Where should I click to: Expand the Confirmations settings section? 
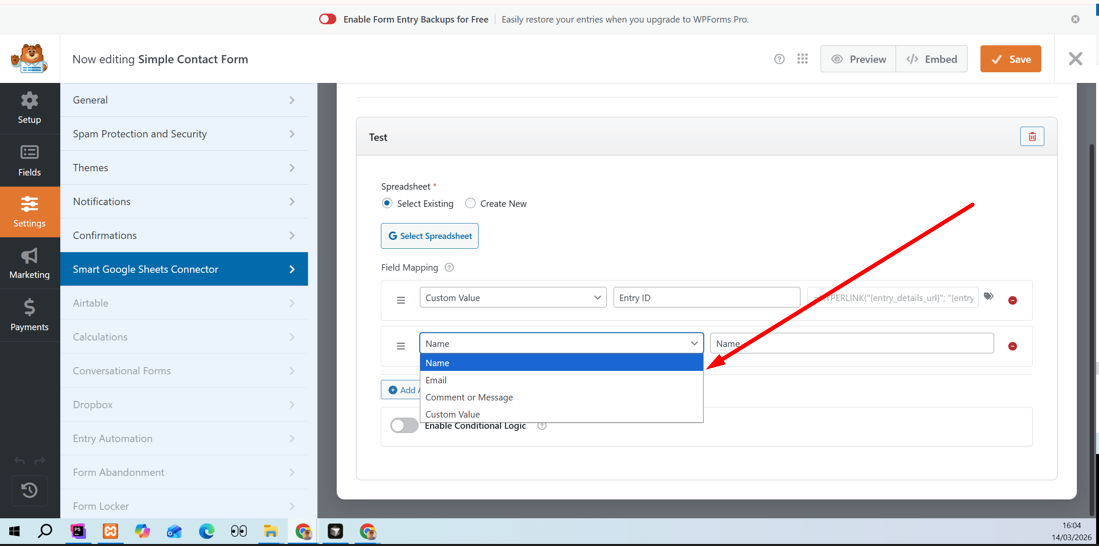pos(184,236)
